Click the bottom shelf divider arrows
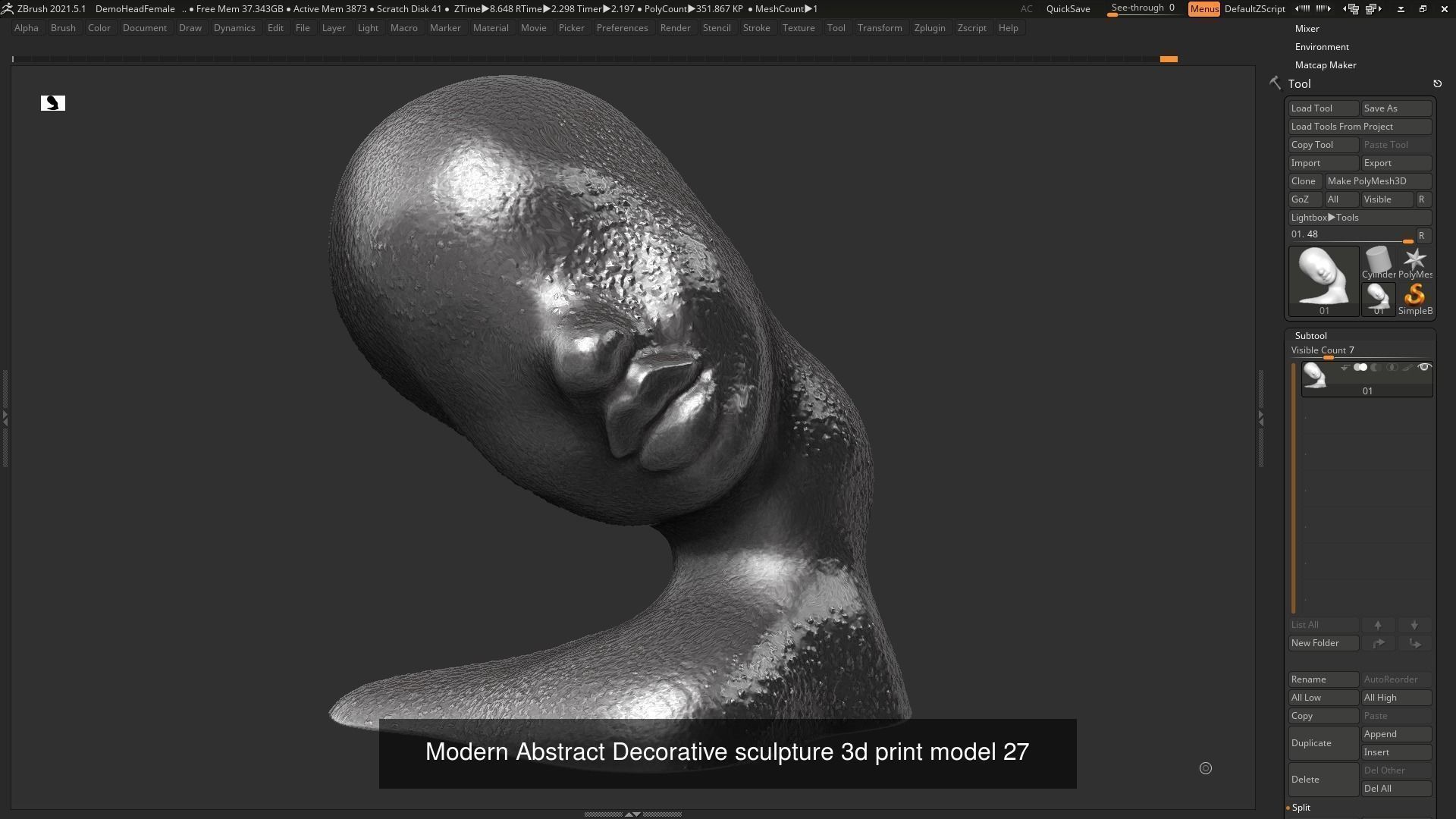The height and width of the screenshot is (819, 1456). click(x=632, y=814)
